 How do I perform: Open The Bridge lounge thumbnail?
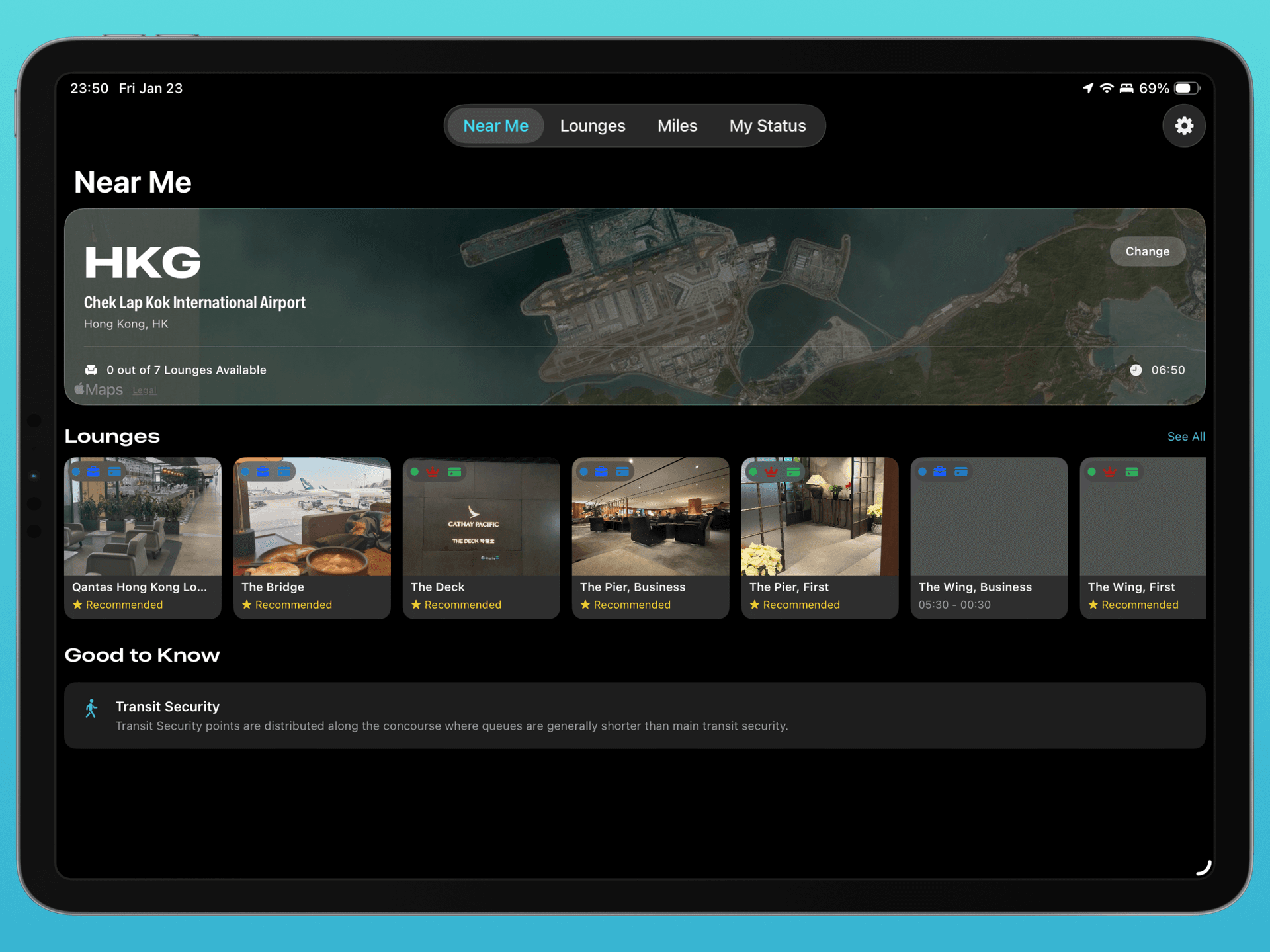pos(312,516)
